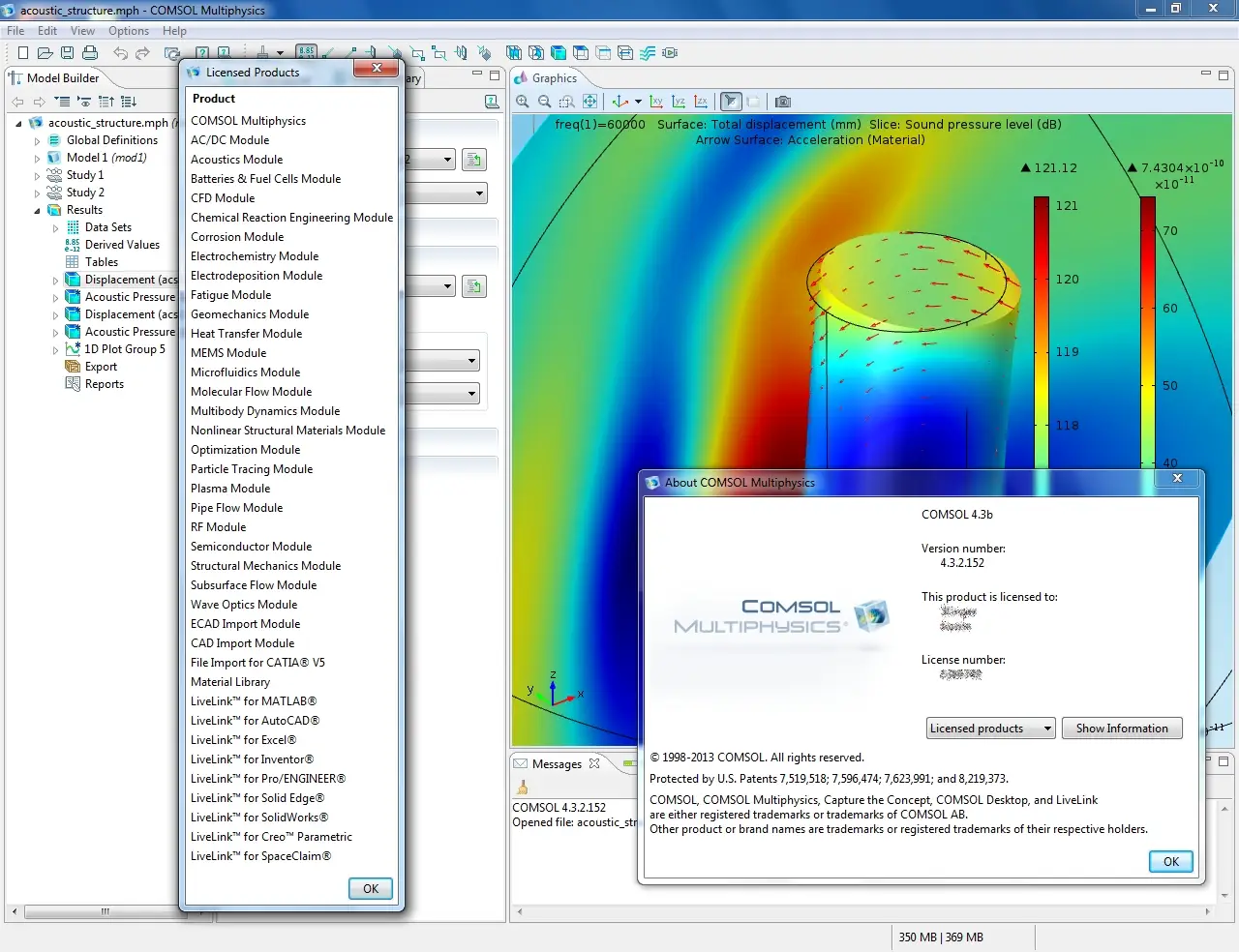Click the Print toolbar icon

pyautogui.click(x=90, y=52)
